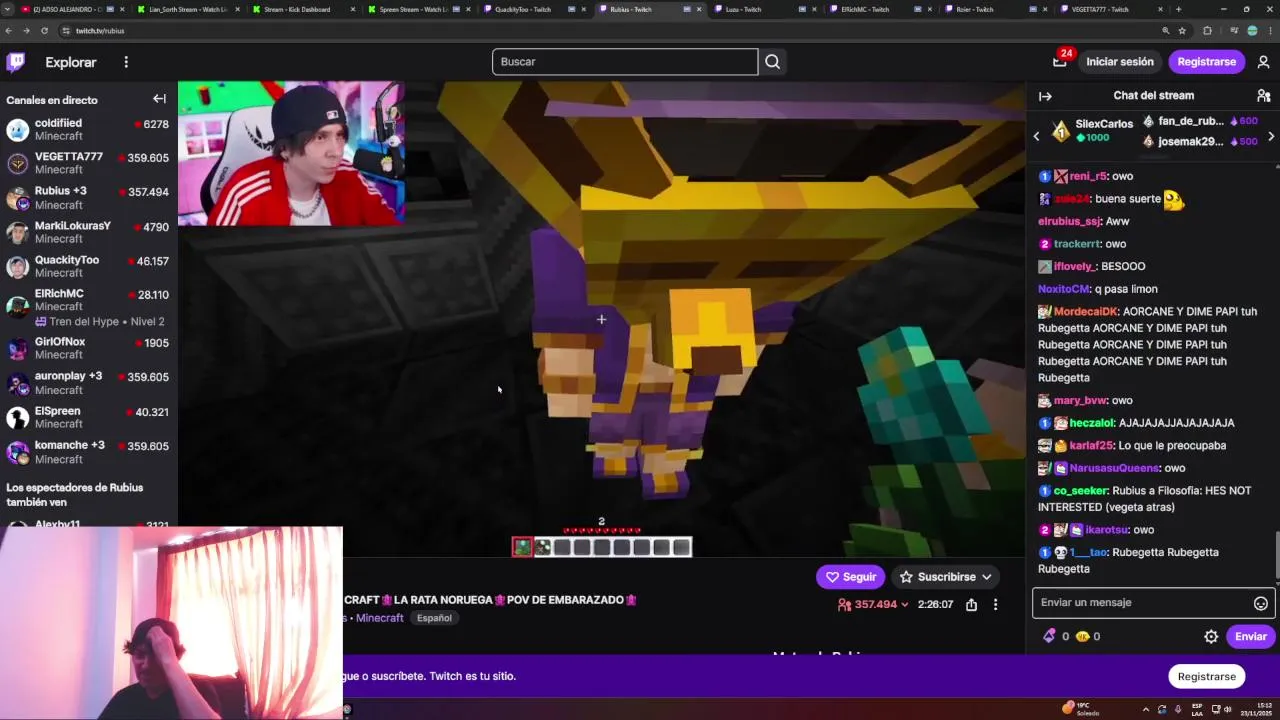This screenshot has width=1280, height=720.
Task: Open auronplay +3 channel in sidebar
Action: tap(88, 383)
